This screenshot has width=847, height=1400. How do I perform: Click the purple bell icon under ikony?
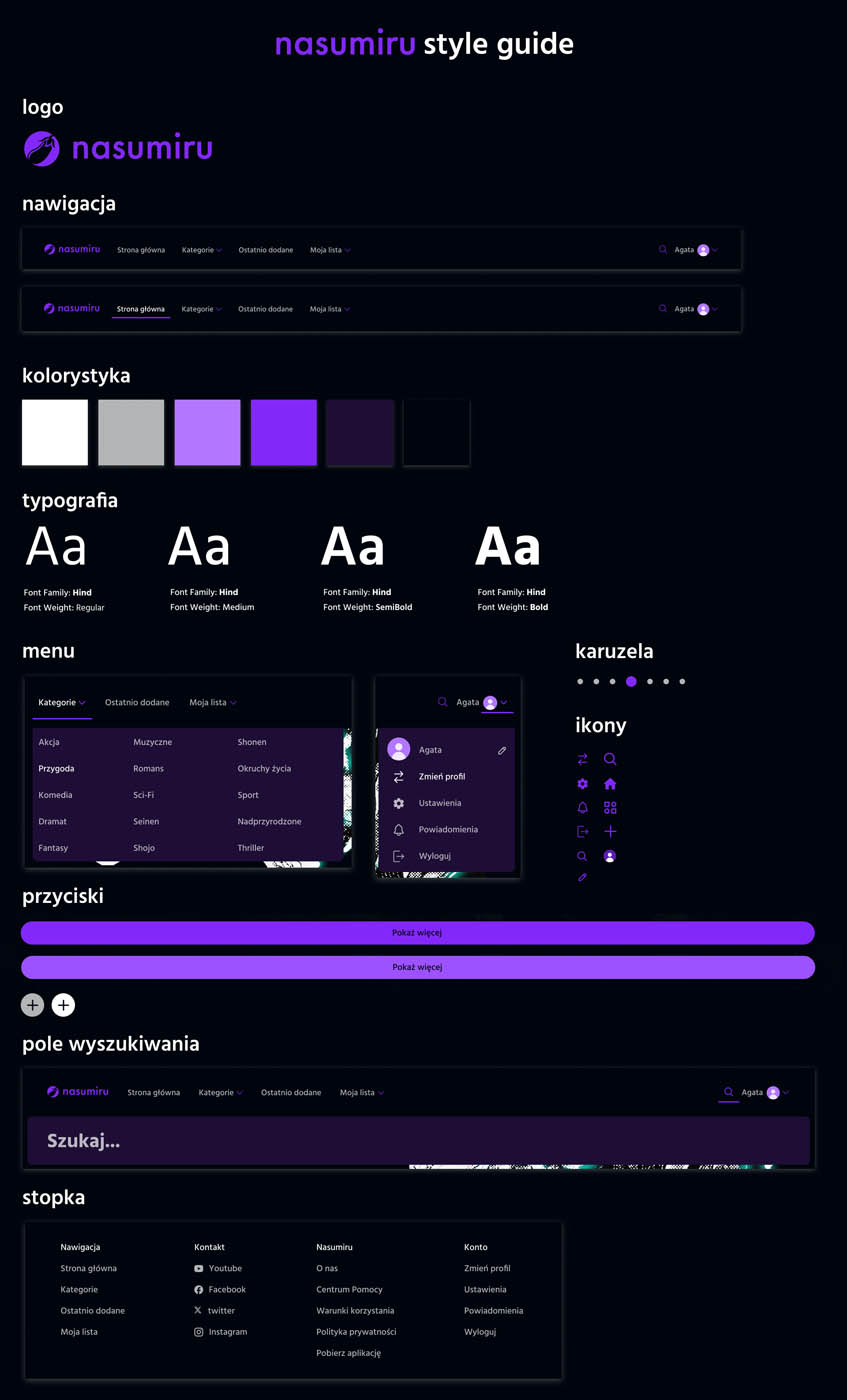click(583, 808)
